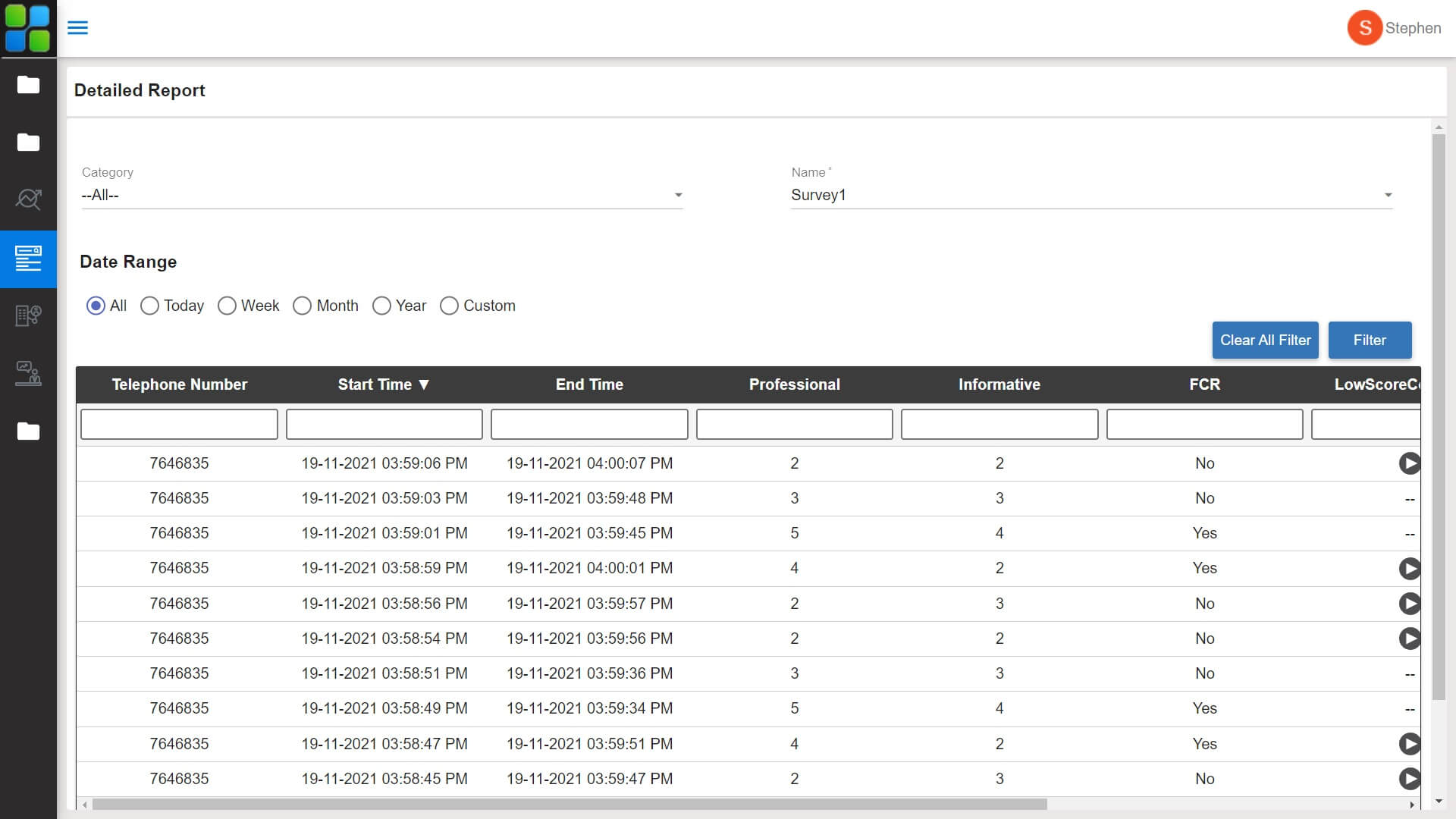Screen dimensions: 1456x819
Task: Click FCR No in 03:58:51 PM row
Action: pos(1204,673)
